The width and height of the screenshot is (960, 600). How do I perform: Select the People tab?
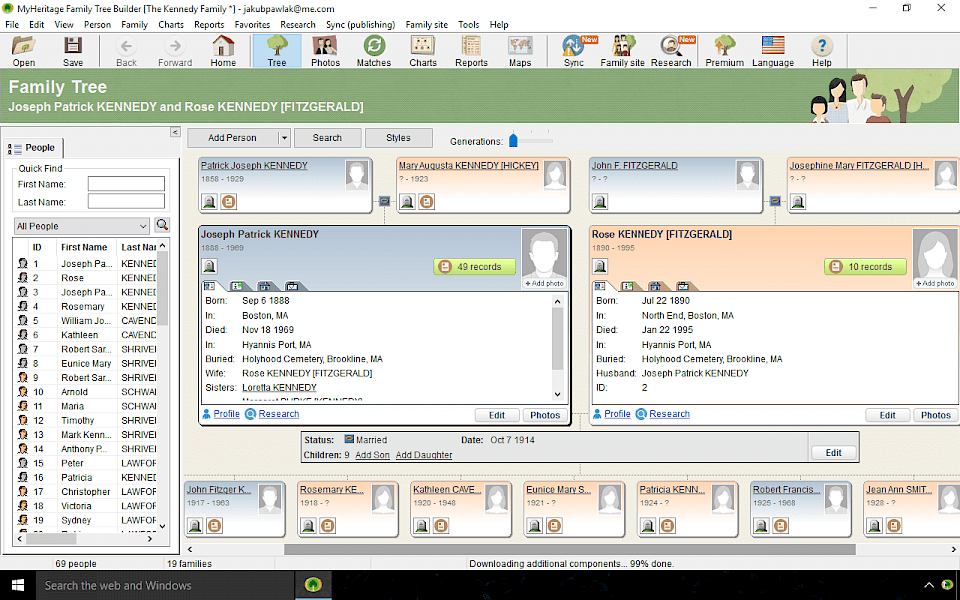click(33, 148)
